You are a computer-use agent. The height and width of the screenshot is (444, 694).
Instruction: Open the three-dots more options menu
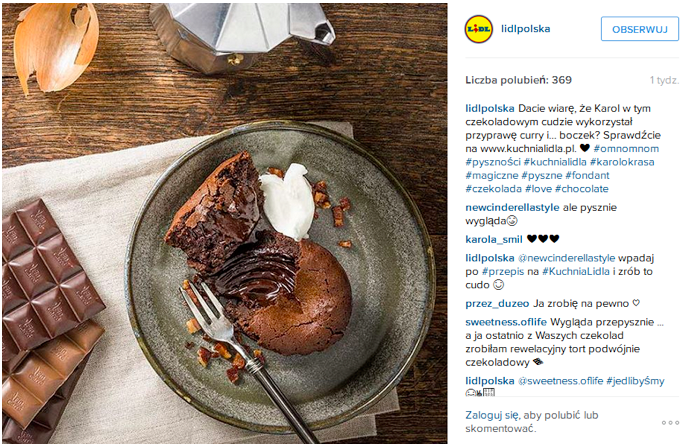coord(670,423)
